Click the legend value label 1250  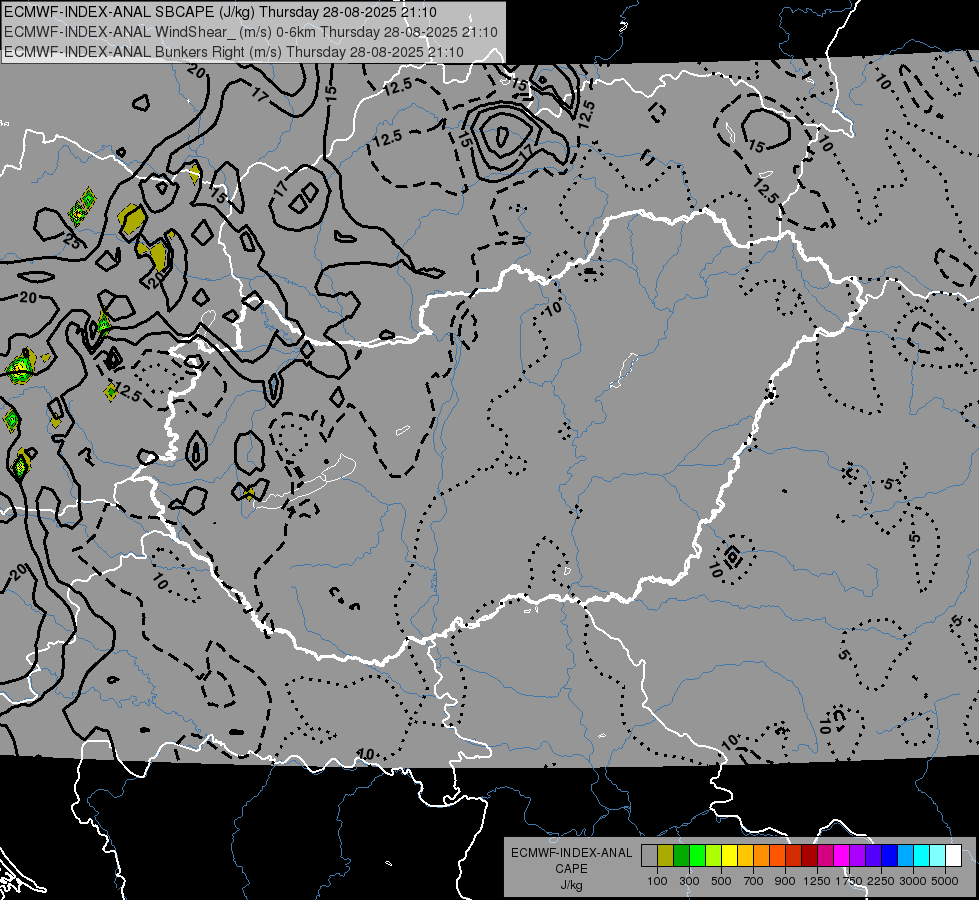tap(817, 881)
